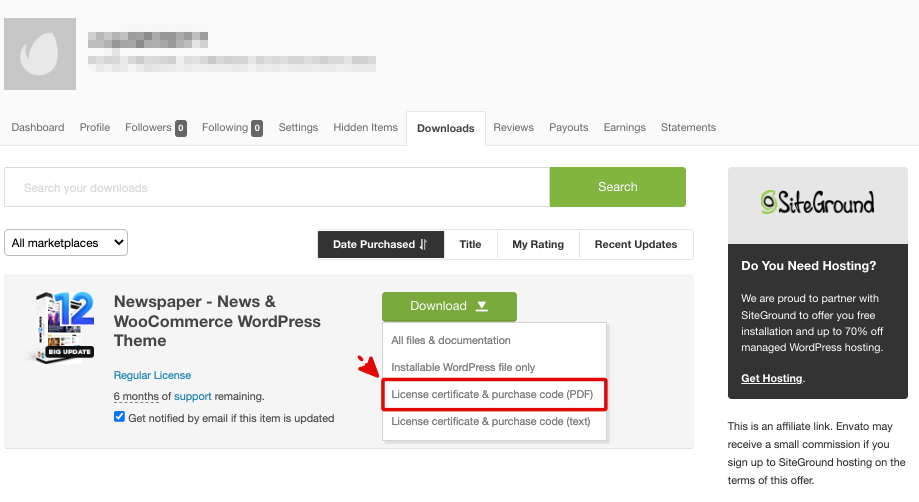
Task: Click the Newspaper theme thumbnail image
Action: pos(64,328)
